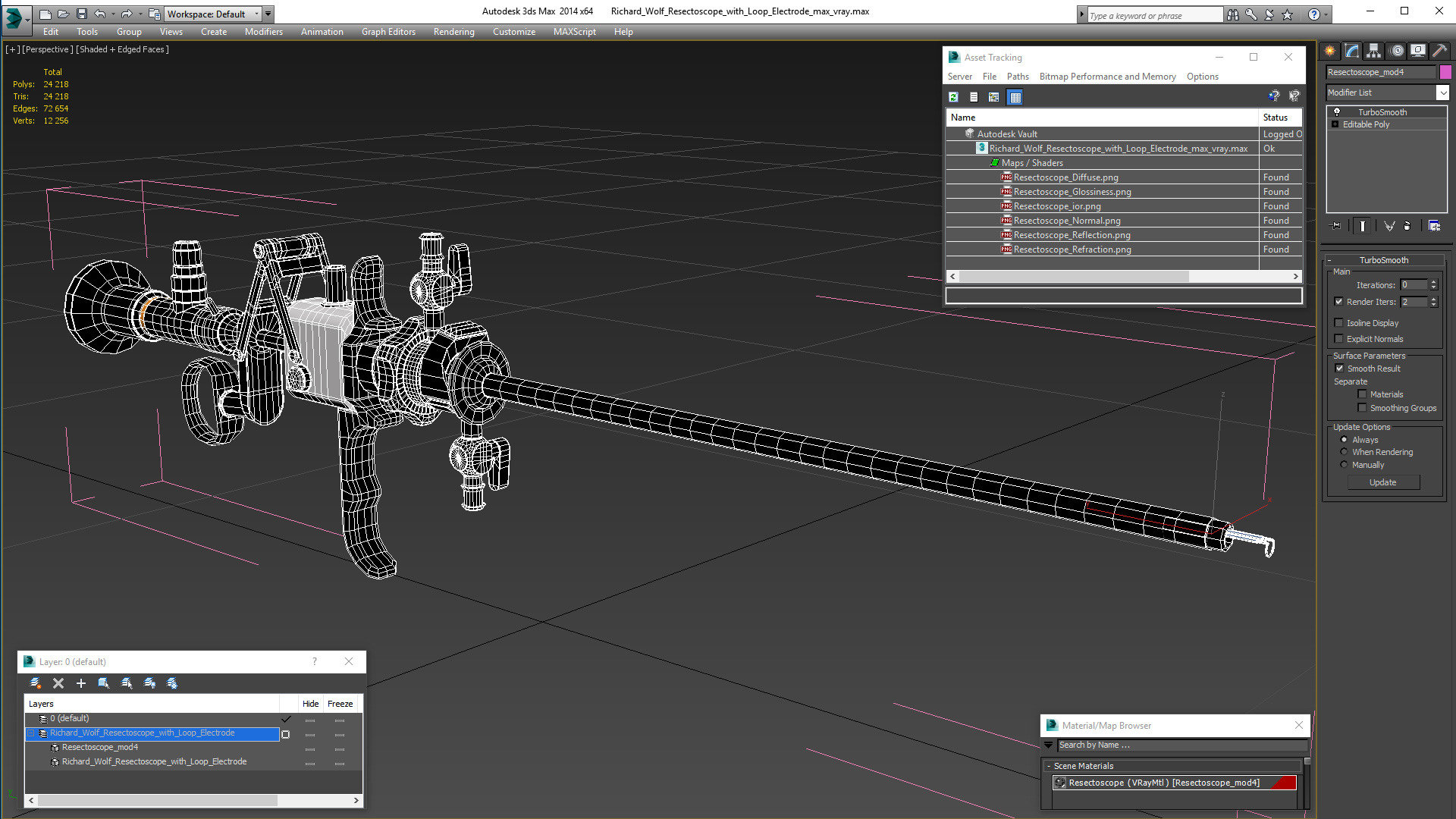Open Bitmap Performance and Memory menu
The image size is (1456, 819).
click(1107, 77)
